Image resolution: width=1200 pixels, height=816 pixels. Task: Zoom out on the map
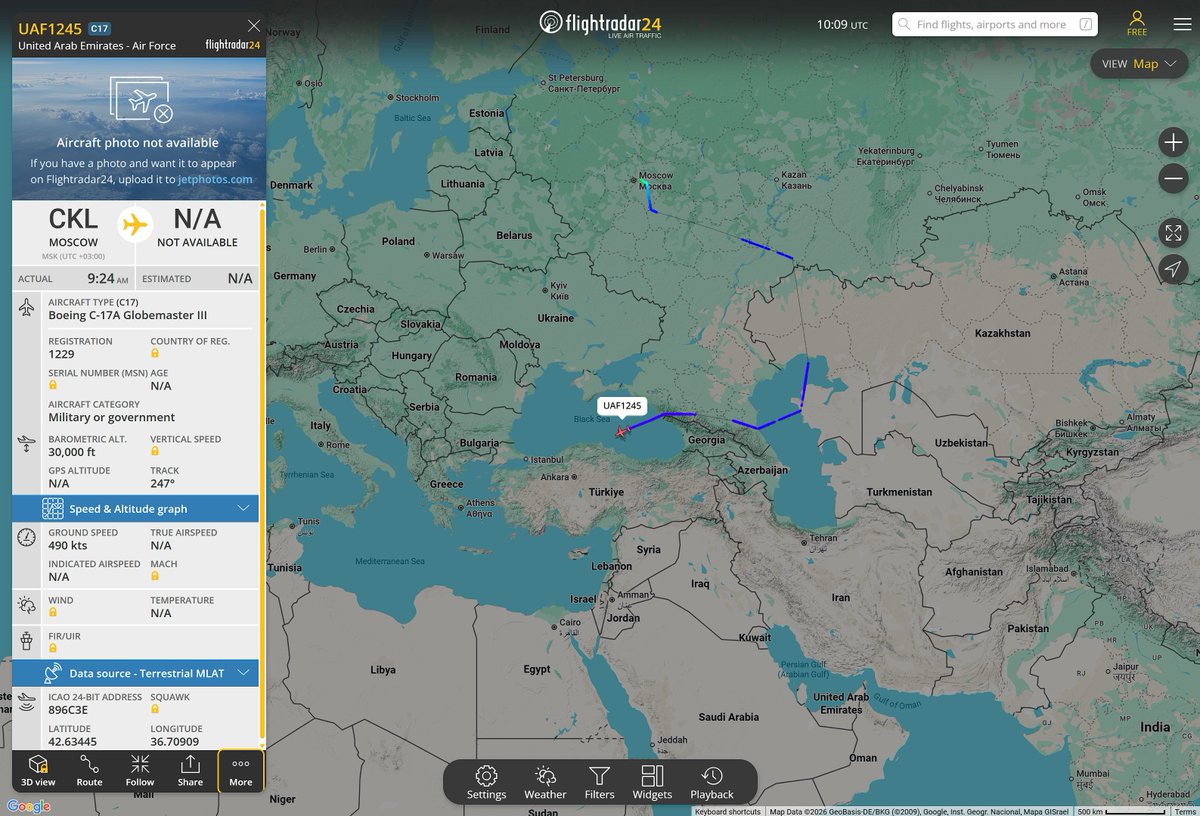pyautogui.click(x=1173, y=179)
